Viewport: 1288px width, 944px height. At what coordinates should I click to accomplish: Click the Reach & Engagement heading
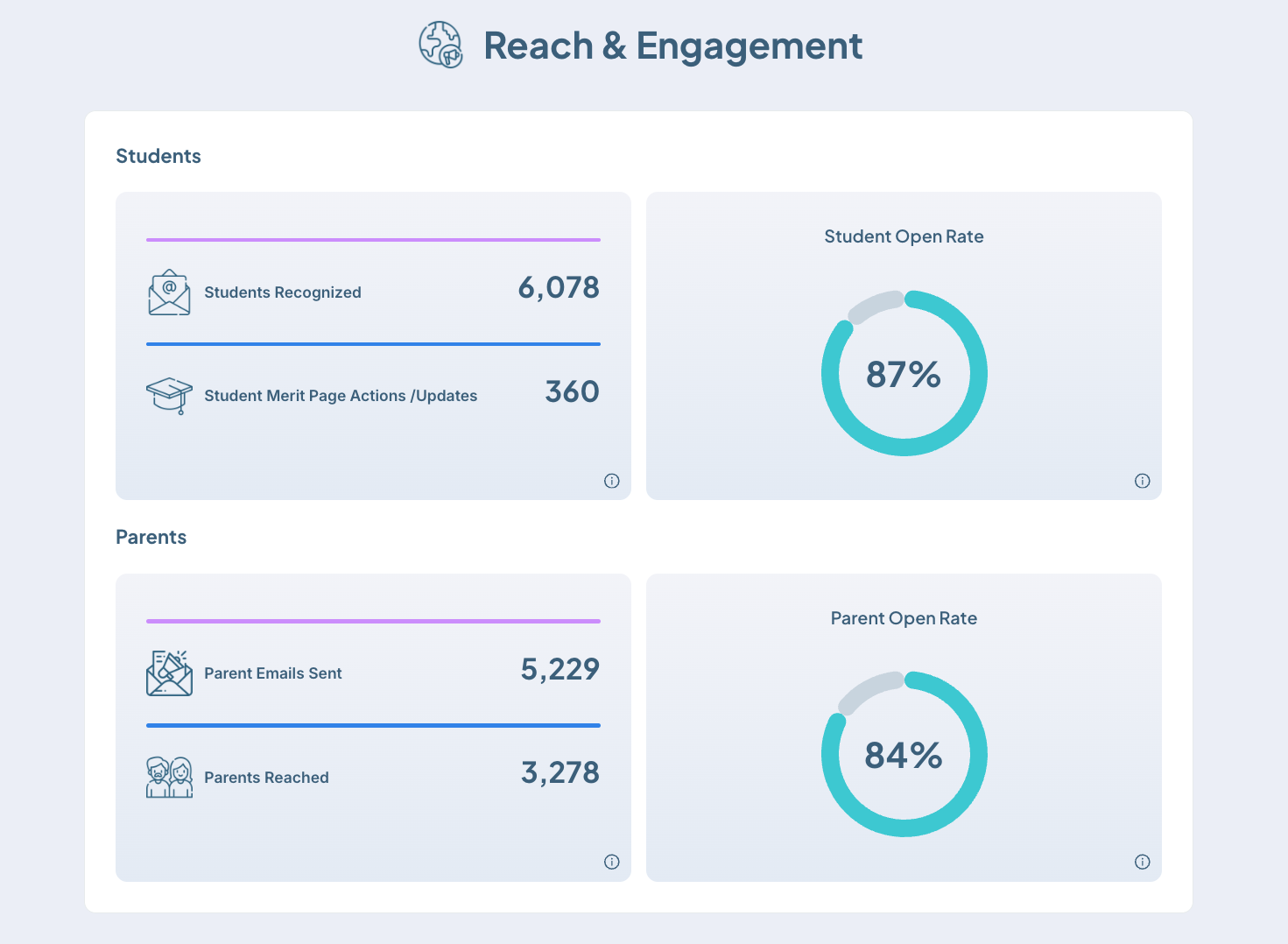coord(672,46)
